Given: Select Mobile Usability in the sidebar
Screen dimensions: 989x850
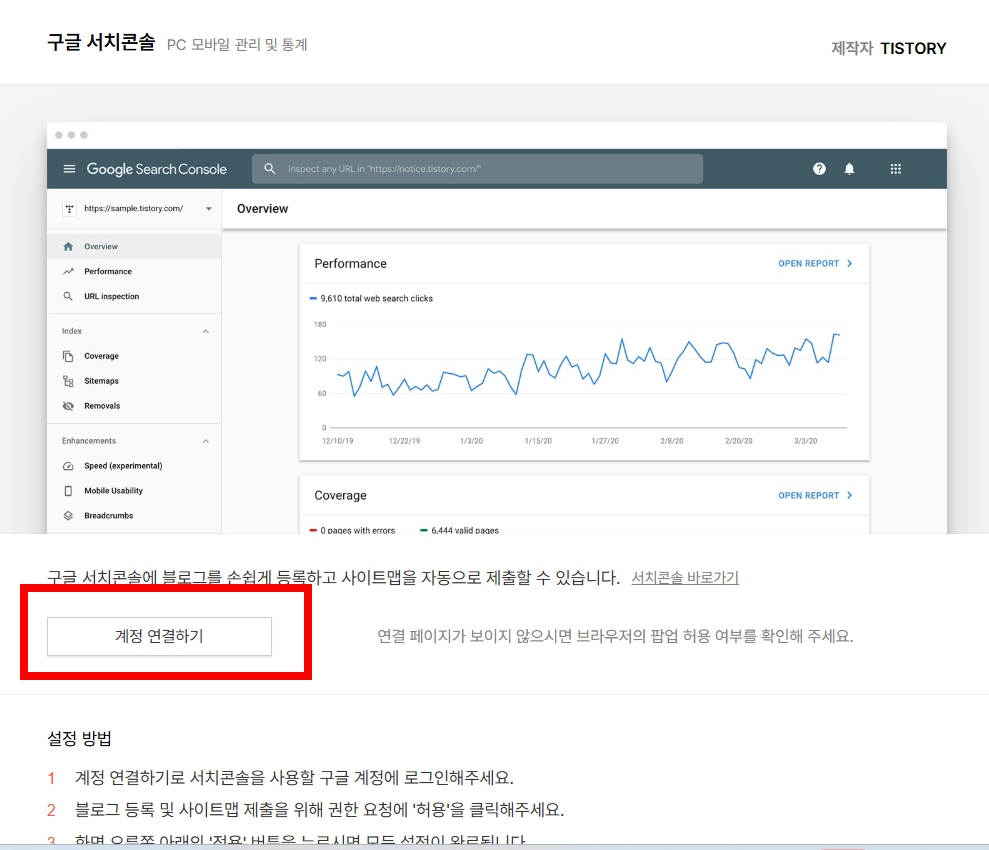Looking at the screenshot, I should tap(134, 491).
